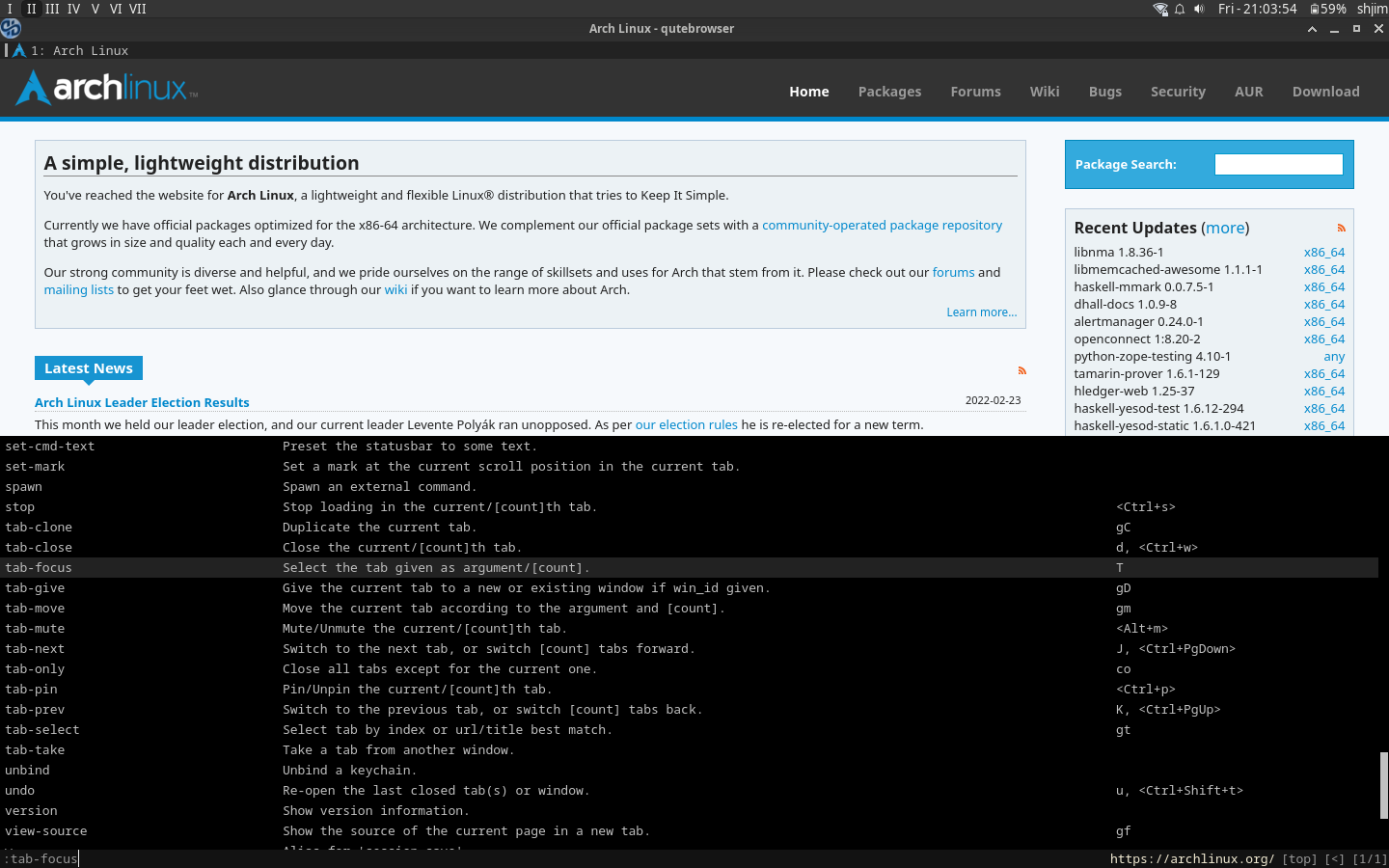Select the 'tab-take' completion entry
1389x868 pixels.
click(x=689, y=749)
